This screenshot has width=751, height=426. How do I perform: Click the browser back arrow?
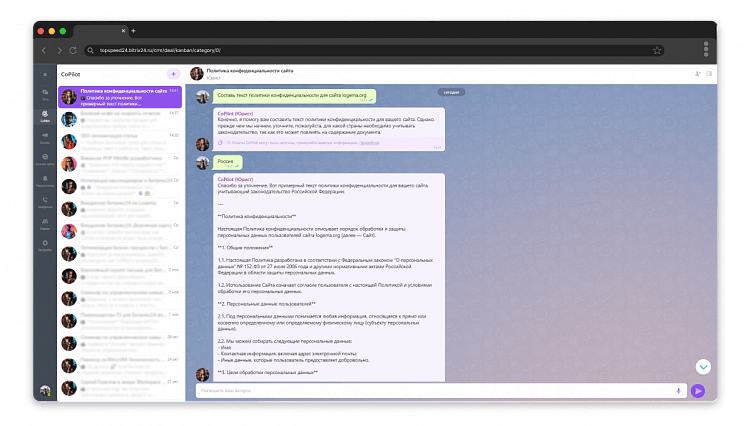[x=44, y=50]
